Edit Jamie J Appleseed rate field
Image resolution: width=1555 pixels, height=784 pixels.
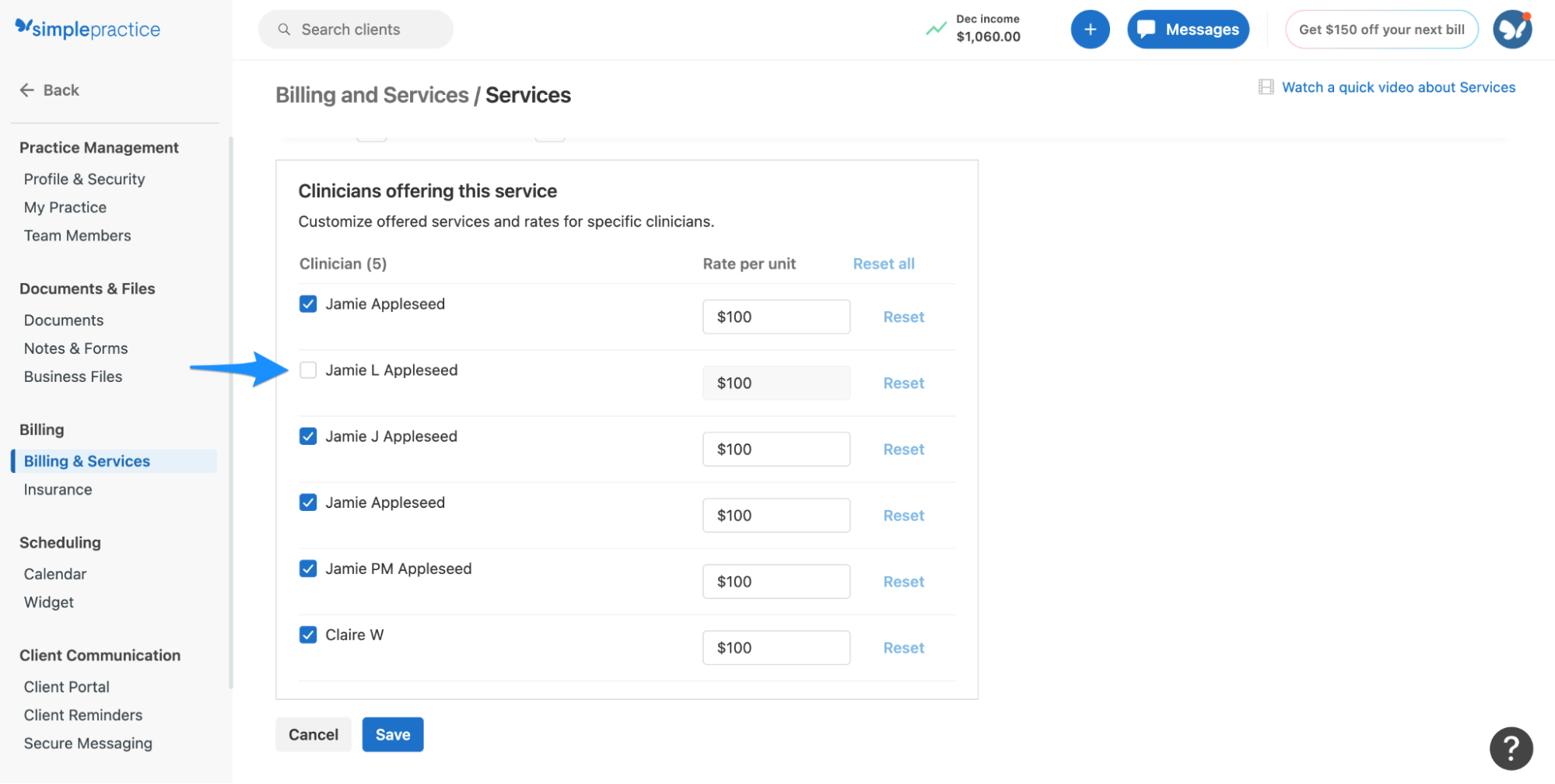[x=776, y=450]
